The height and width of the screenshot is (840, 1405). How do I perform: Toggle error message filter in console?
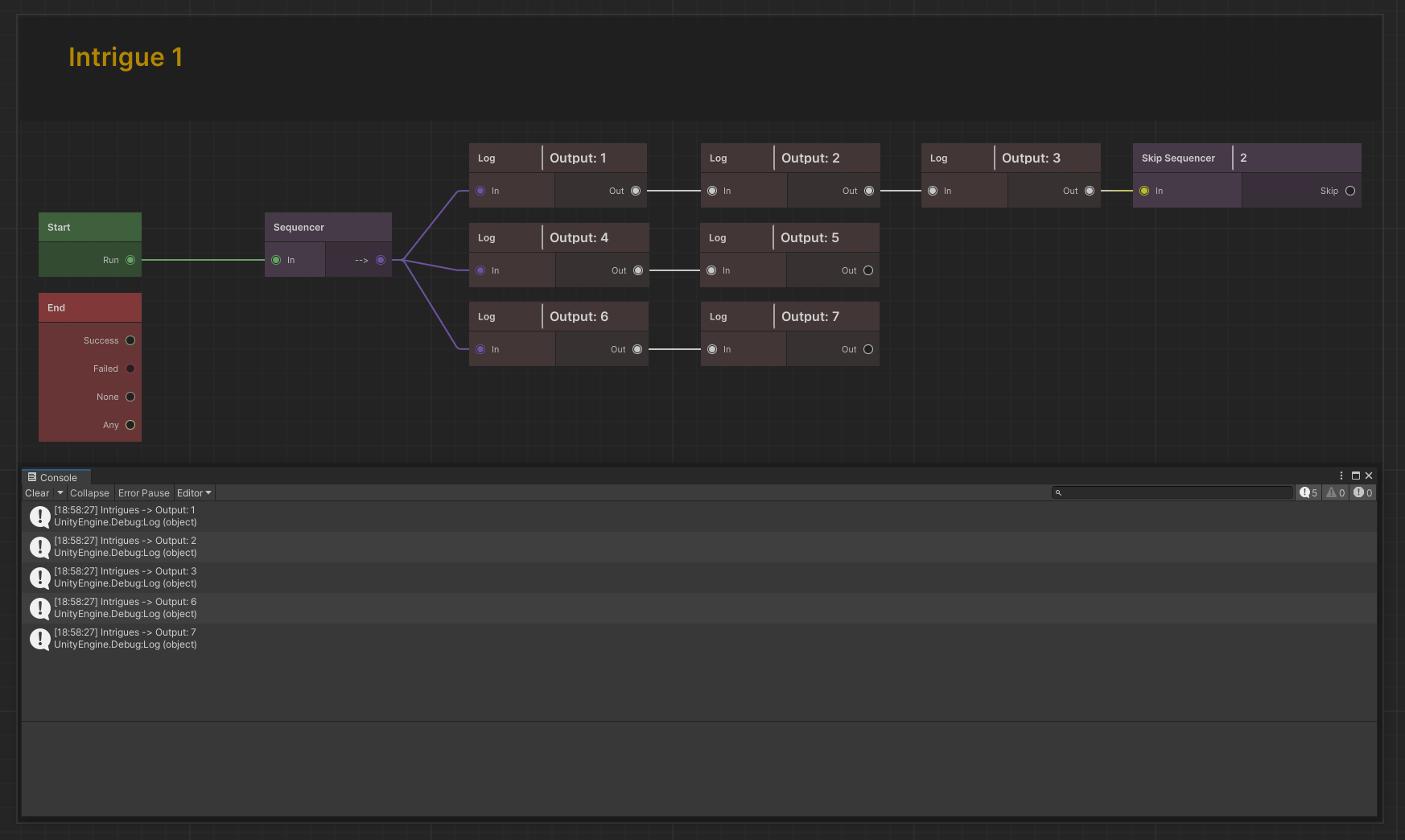(x=1362, y=493)
